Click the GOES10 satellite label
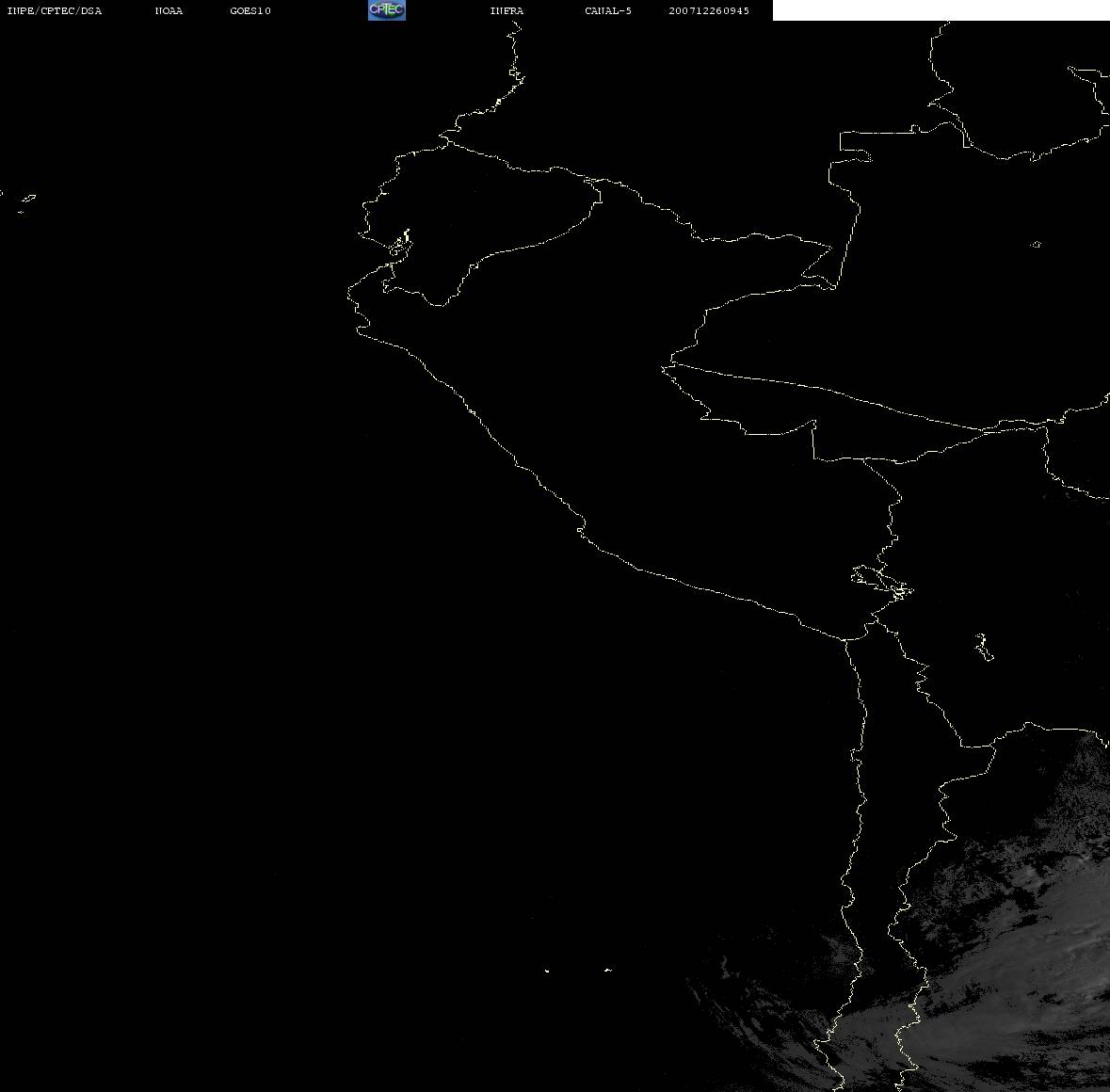 coord(250,11)
